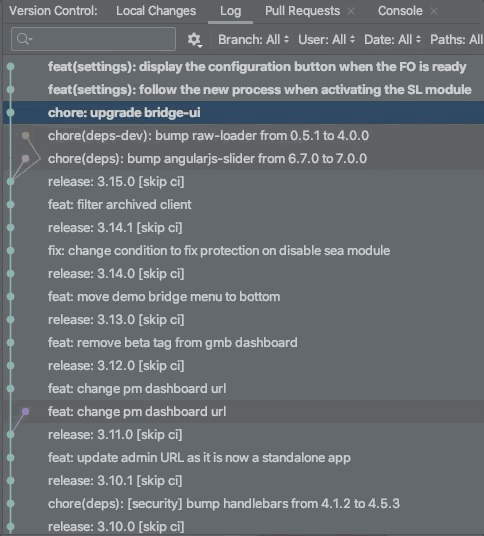Expand the Branch: All filter dropdown
This screenshot has height=536, width=484.
coord(254,40)
